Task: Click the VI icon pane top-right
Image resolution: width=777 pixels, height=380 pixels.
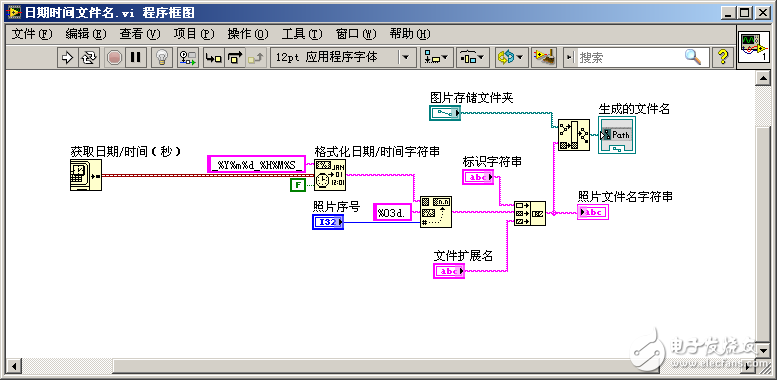Action: pos(754,47)
